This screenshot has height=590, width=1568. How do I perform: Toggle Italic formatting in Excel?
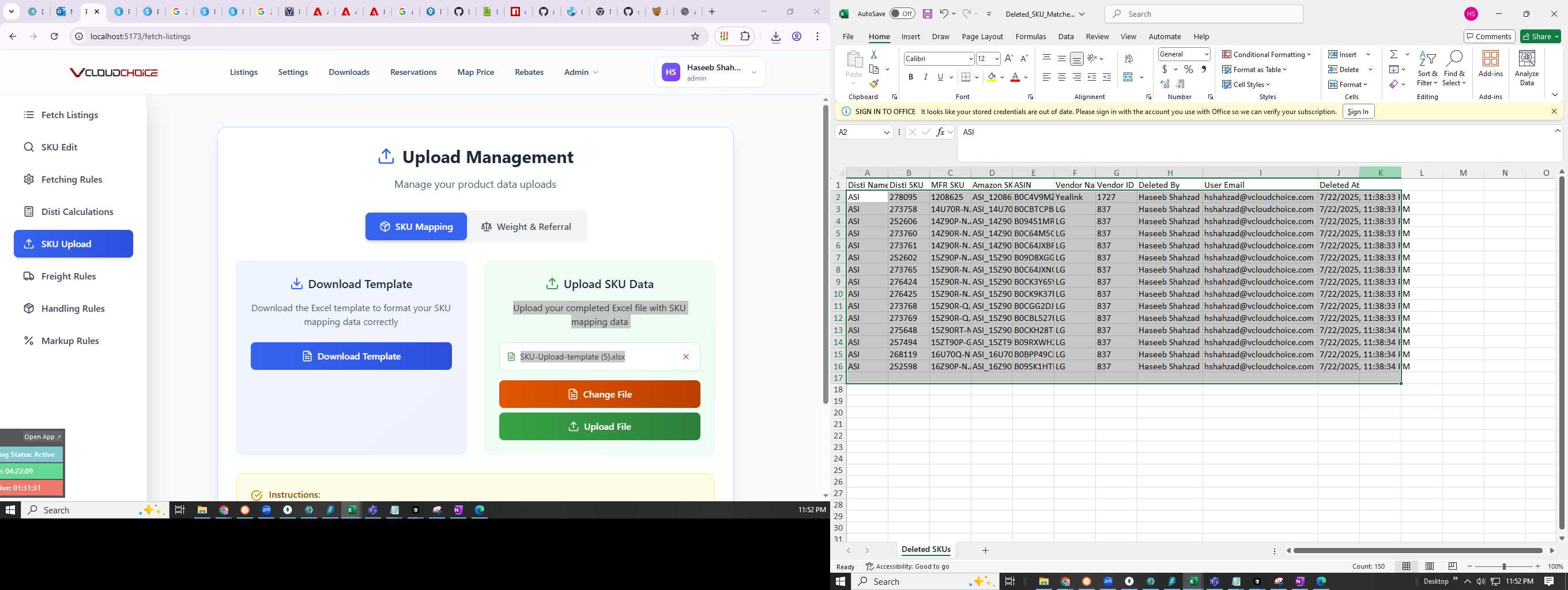click(x=925, y=77)
